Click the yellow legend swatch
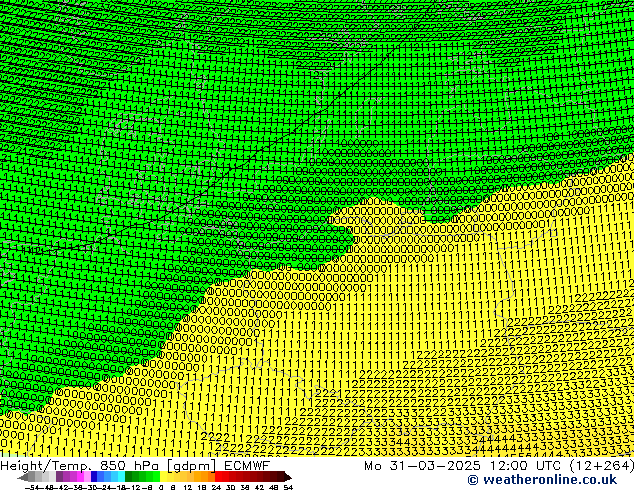Screen dimensions: 634x490 (x=163, y=476)
